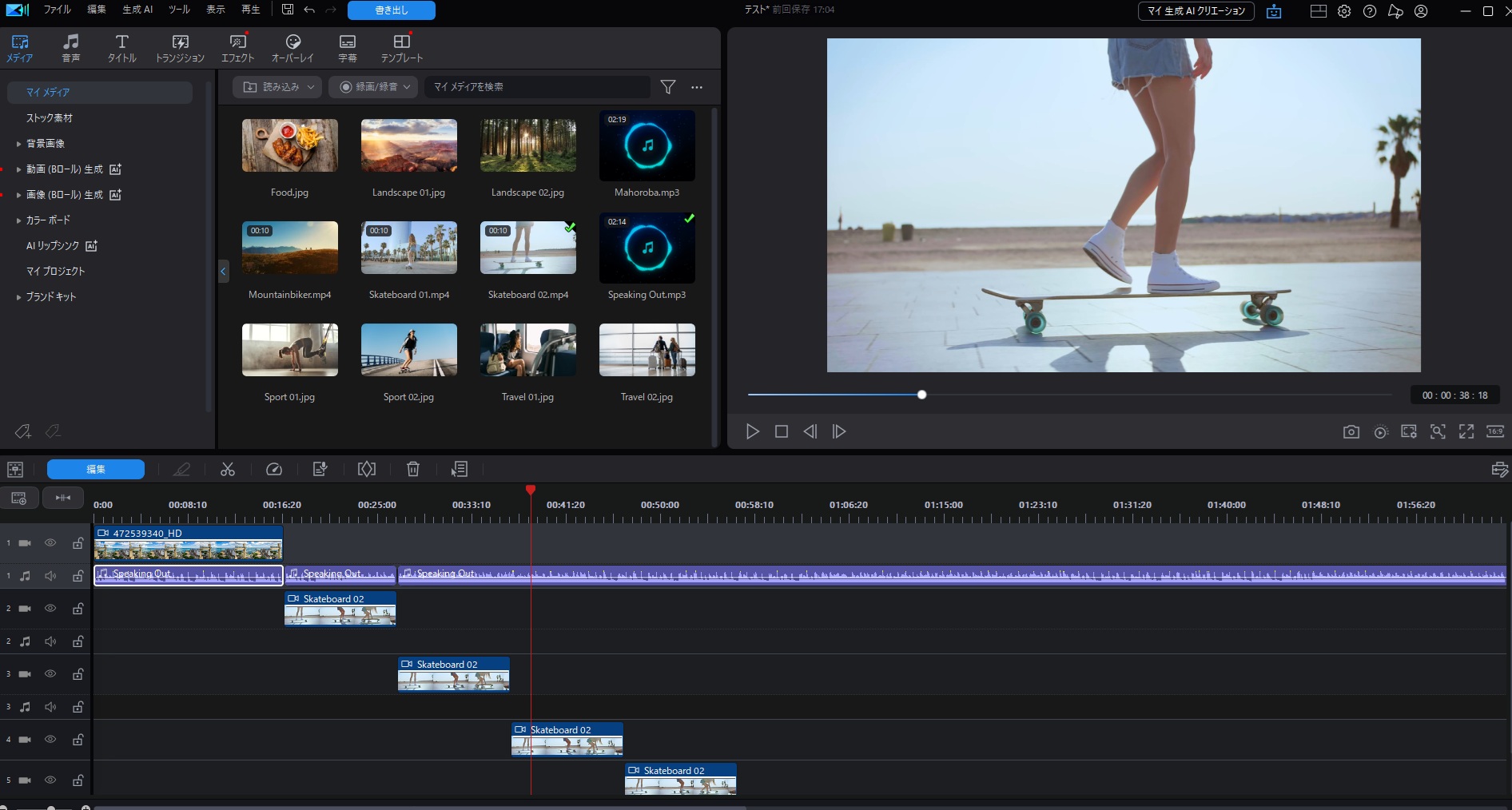Image resolution: width=1512 pixels, height=810 pixels.
Task: Take a snapshot with the camera icon
Action: tap(1351, 432)
